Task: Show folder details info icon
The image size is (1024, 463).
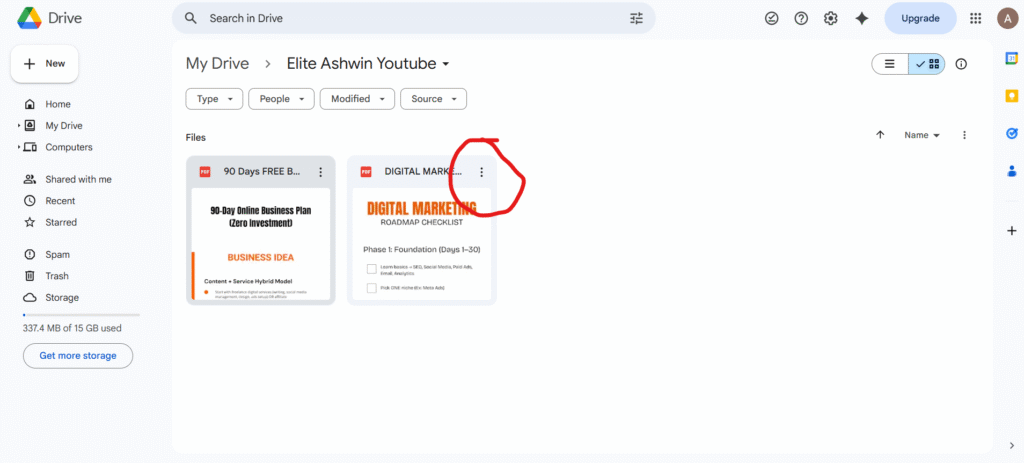Action: [961, 64]
